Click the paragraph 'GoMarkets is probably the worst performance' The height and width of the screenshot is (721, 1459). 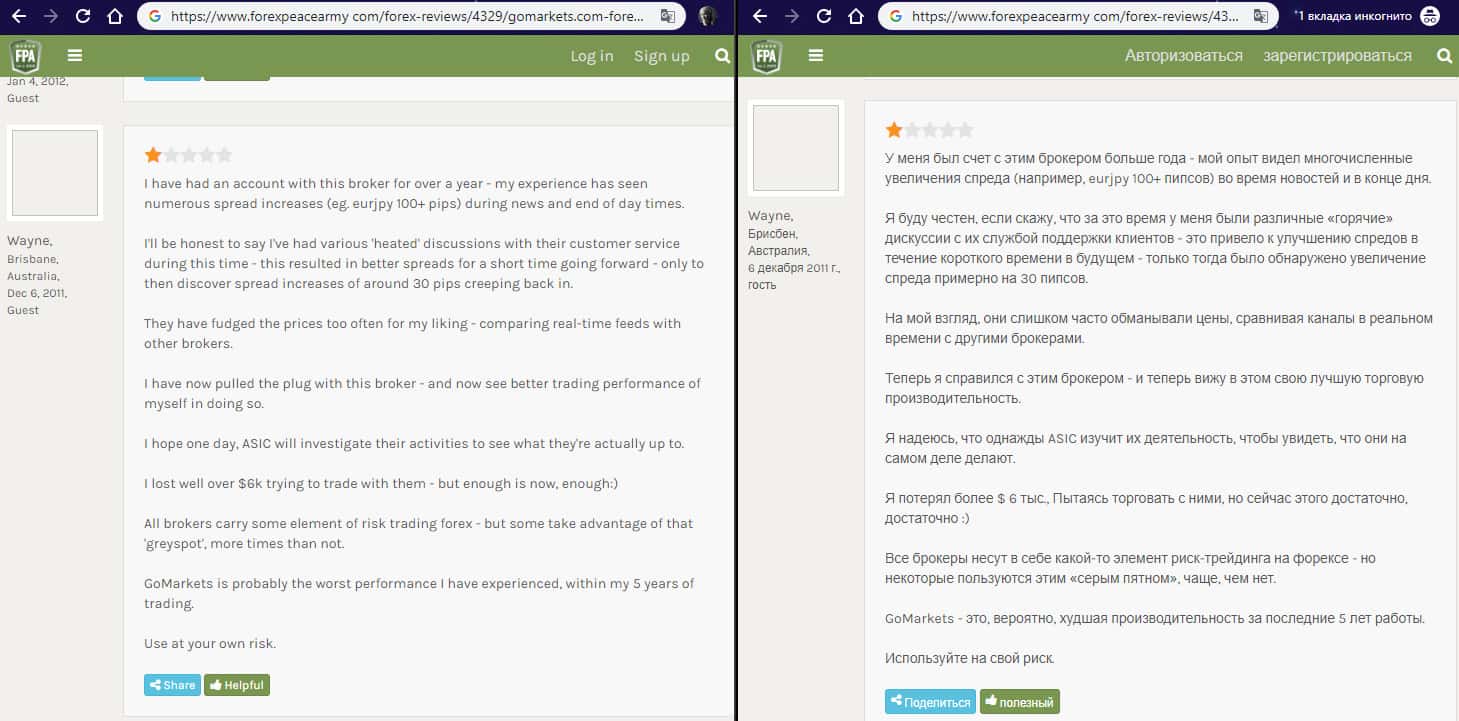pos(419,593)
